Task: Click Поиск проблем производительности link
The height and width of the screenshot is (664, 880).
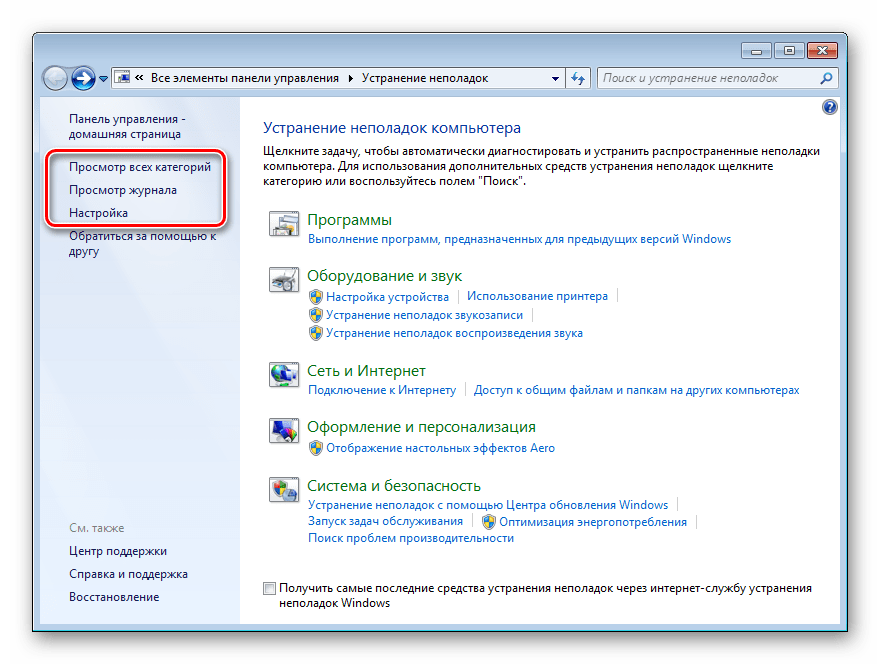Action: 411,538
